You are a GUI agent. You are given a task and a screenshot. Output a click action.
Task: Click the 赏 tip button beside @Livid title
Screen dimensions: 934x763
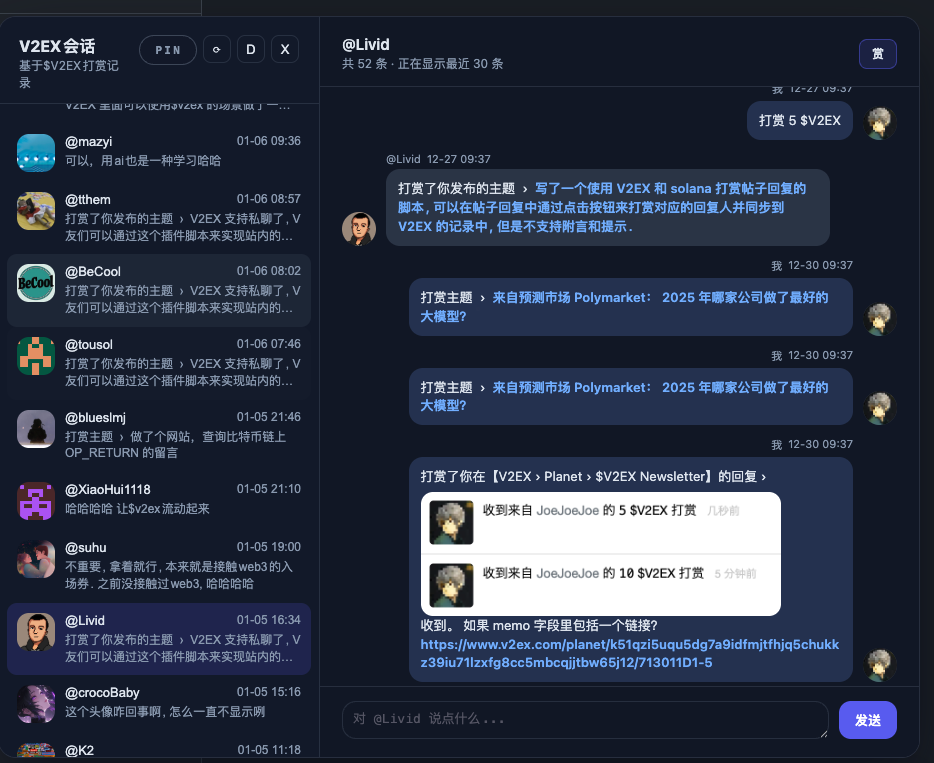pos(877,54)
